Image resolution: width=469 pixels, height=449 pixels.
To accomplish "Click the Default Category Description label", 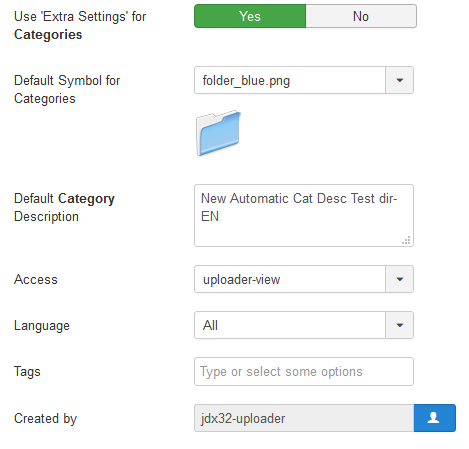I will [64, 207].
